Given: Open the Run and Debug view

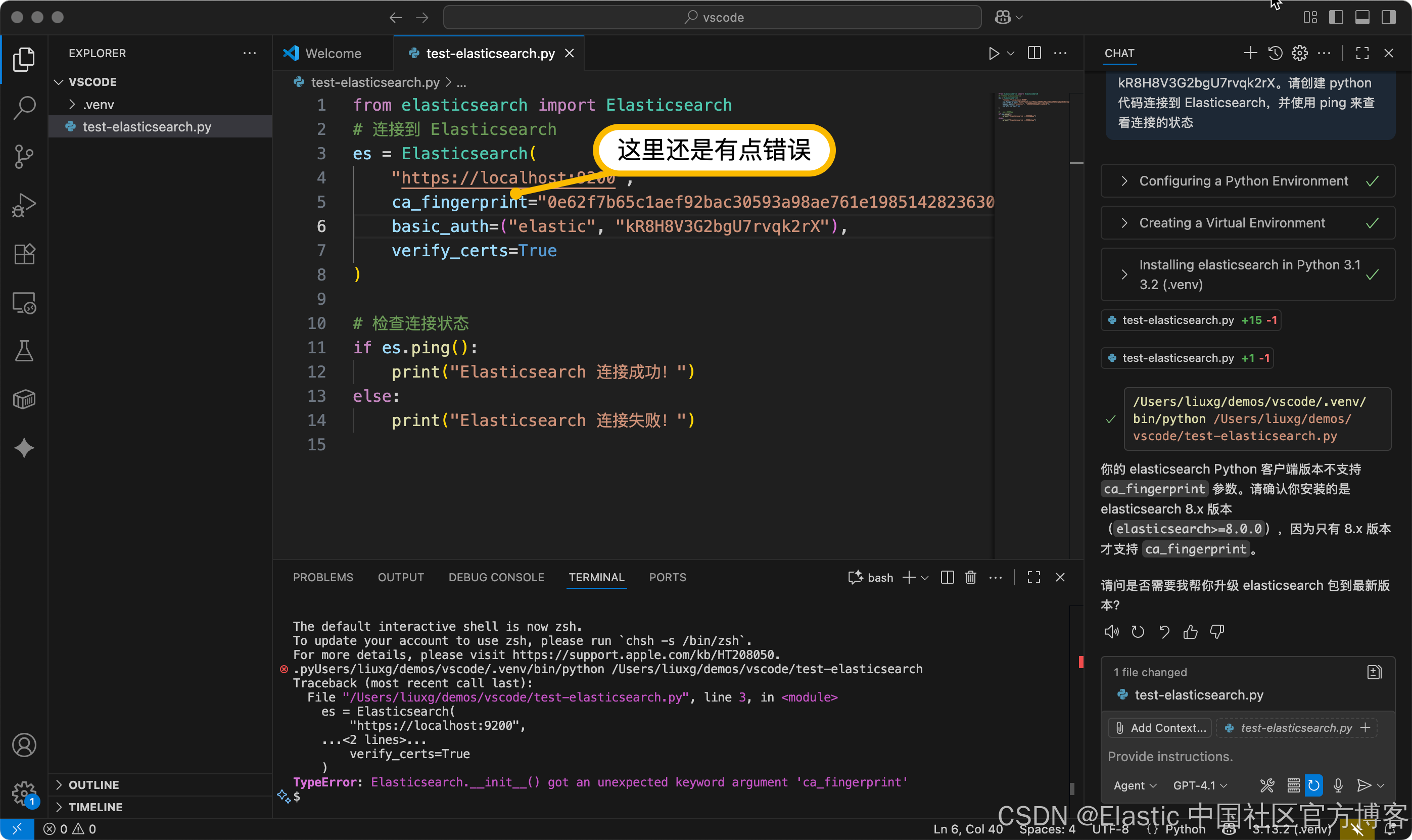Looking at the screenshot, I should click(24, 205).
